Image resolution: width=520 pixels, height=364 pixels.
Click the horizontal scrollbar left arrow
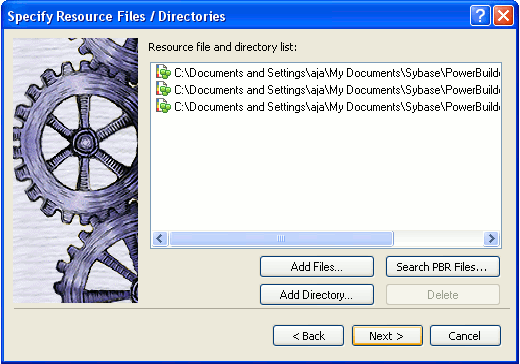coord(160,238)
